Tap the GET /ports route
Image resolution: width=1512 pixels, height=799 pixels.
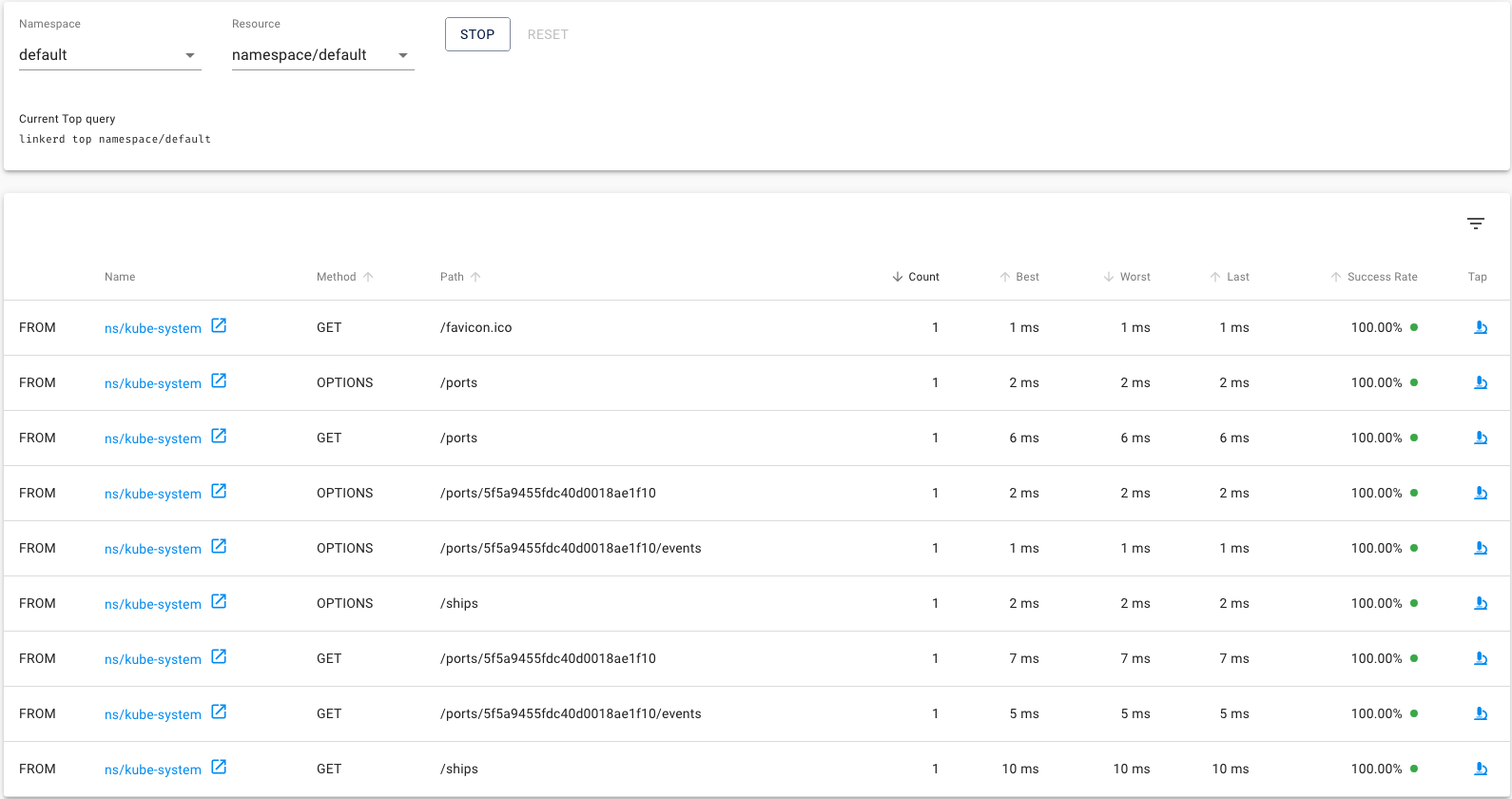(1481, 438)
